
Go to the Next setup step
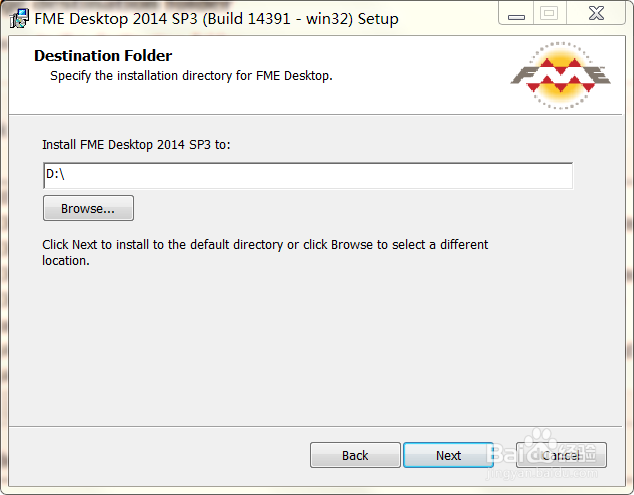(x=448, y=455)
